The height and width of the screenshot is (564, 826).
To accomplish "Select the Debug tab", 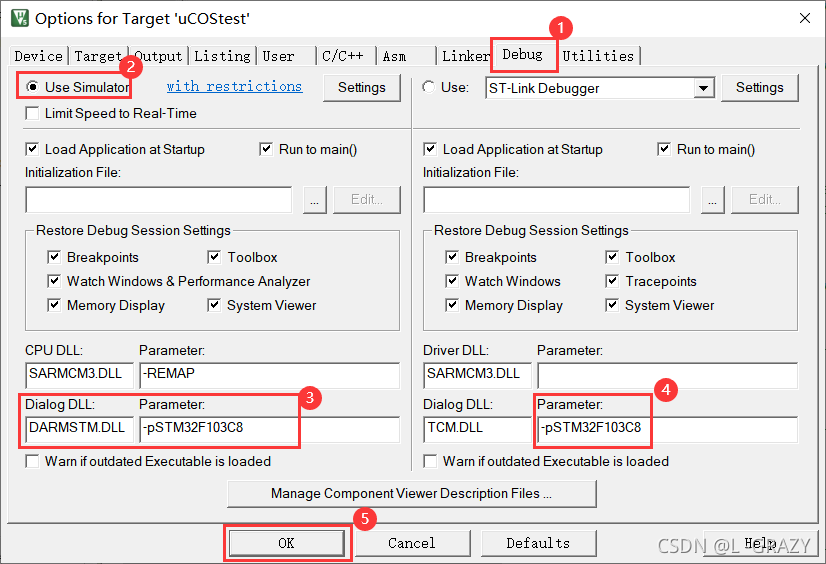I will pyautogui.click(x=523, y=54).
